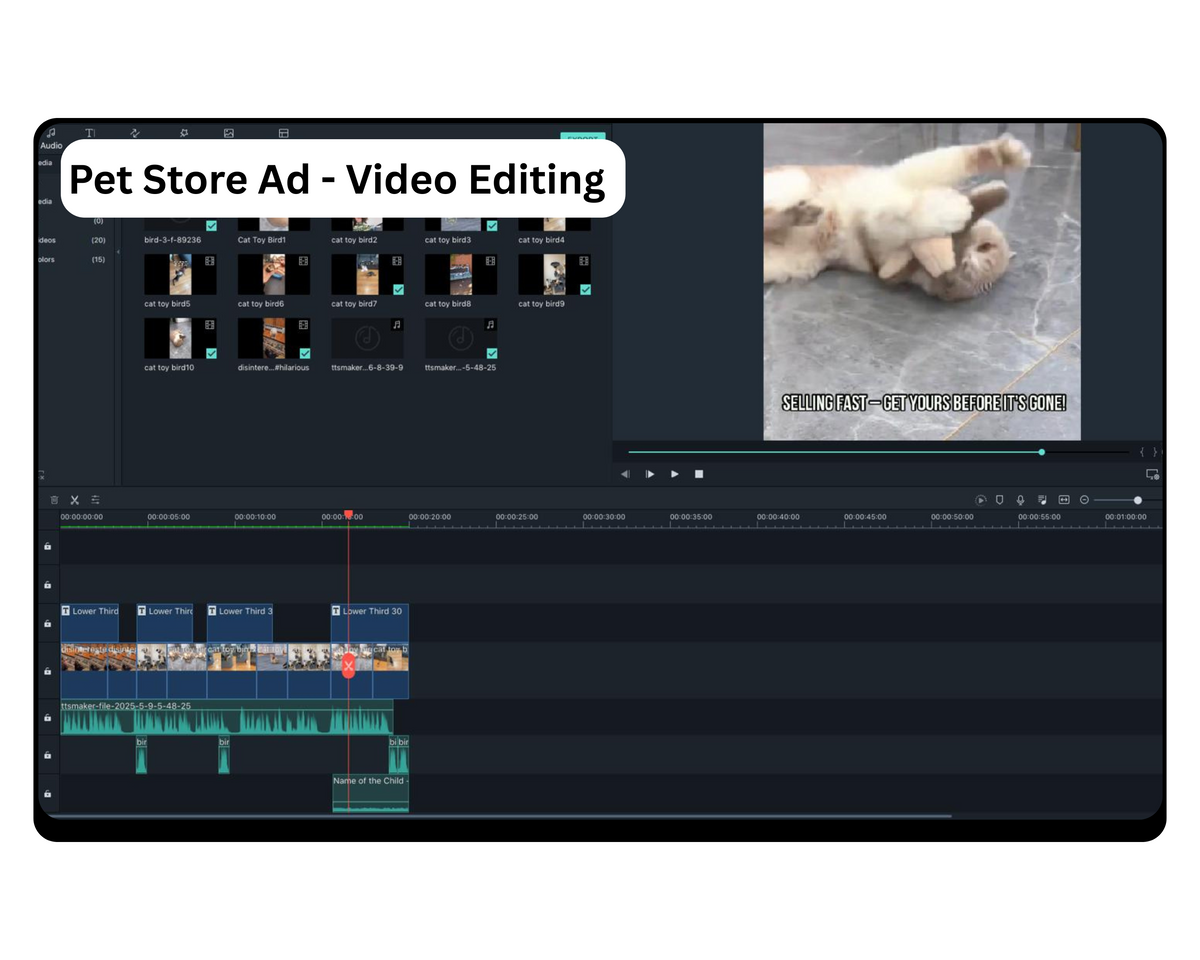
Task: Click the trash delete icon above timeline
Action: point(54,500)
